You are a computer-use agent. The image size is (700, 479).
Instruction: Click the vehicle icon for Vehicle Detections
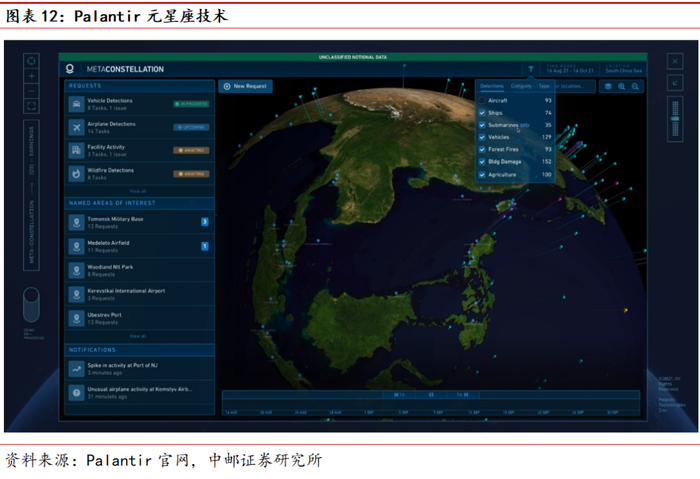click(76, 104)
